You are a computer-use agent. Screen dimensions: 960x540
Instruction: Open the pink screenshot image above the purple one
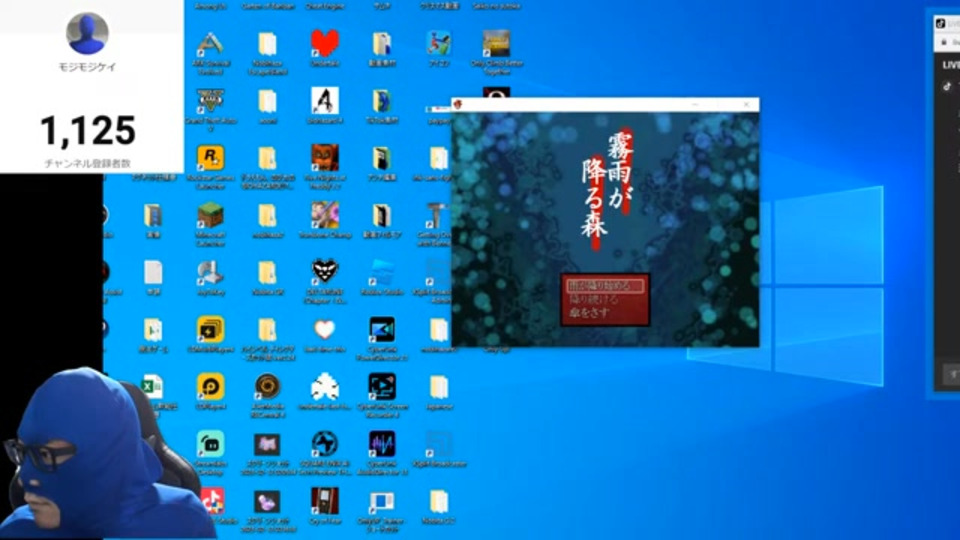[268, 444]
